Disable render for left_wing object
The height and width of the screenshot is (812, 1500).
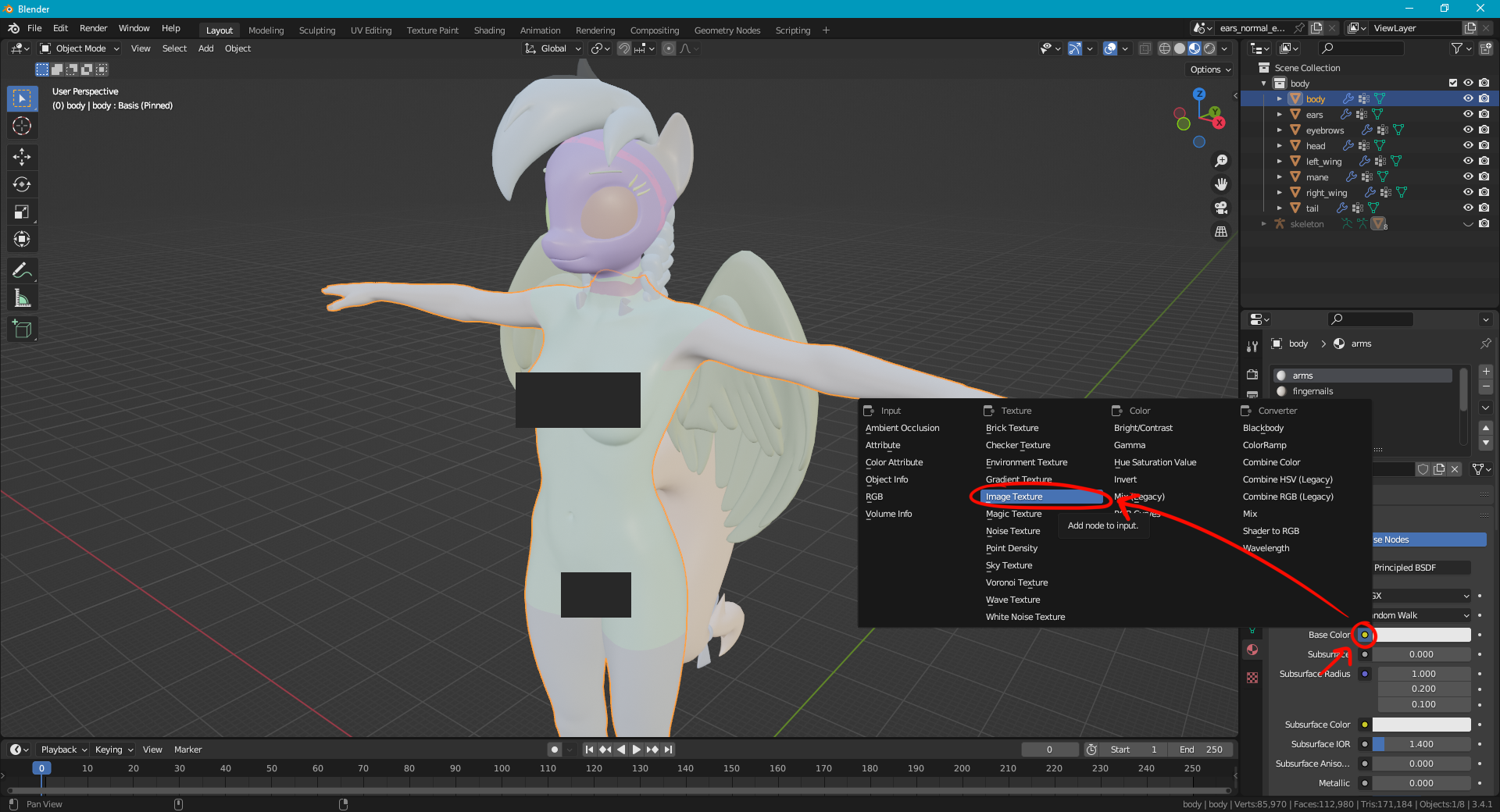pyautogui.click(x=1484, y=161)
